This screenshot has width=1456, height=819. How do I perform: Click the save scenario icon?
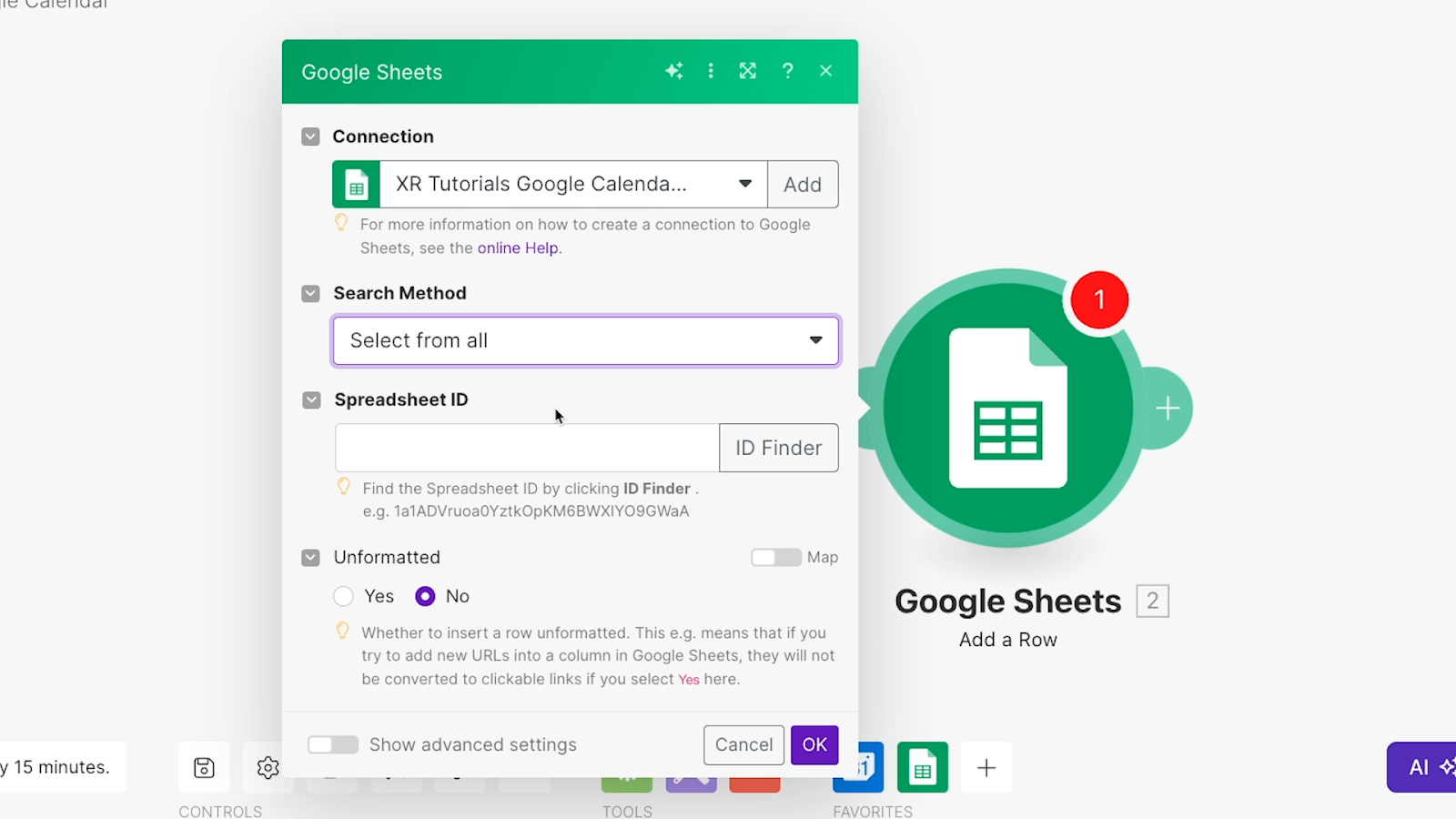click(x=205, y=767)
